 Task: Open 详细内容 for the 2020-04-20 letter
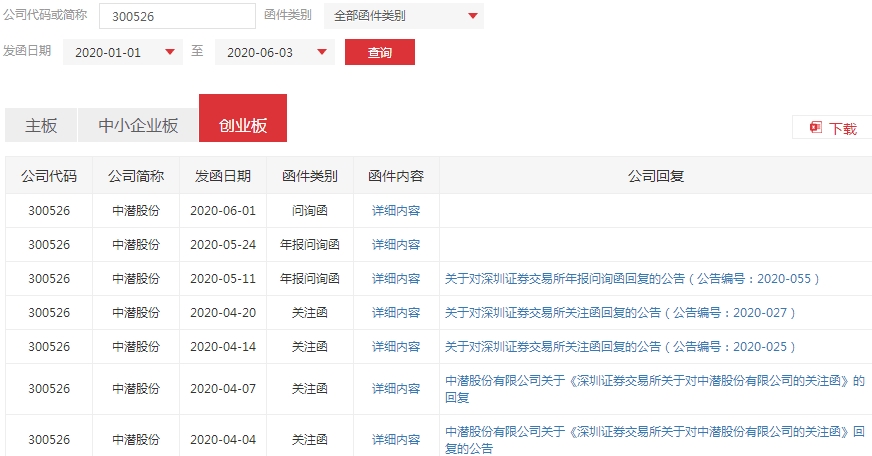click(x=396, y=313)
